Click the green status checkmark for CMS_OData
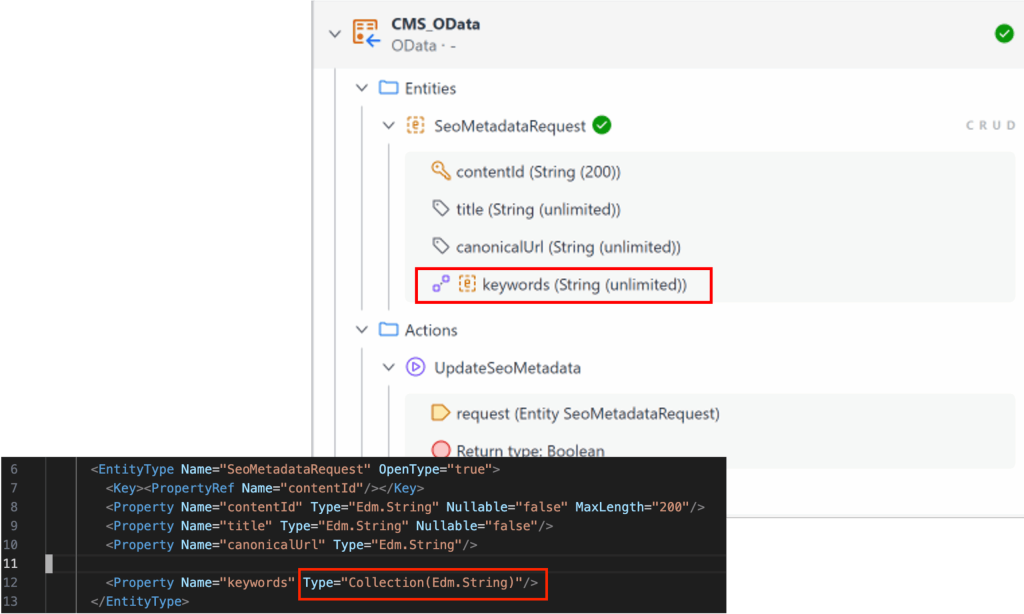The image size is (1024, 614). [x=1004, y=34]
